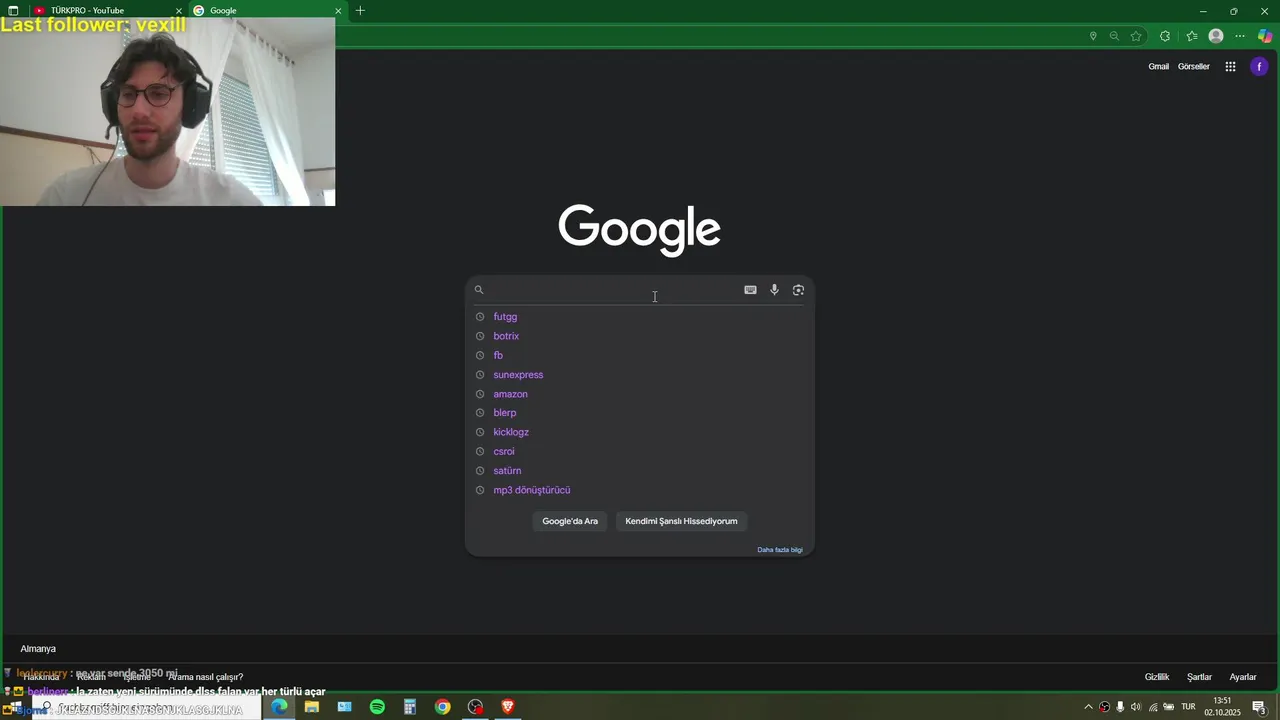The width and height of the screenshot is (1280, 720).
Task: Open the Görseller link
Action: point(1194,67)
